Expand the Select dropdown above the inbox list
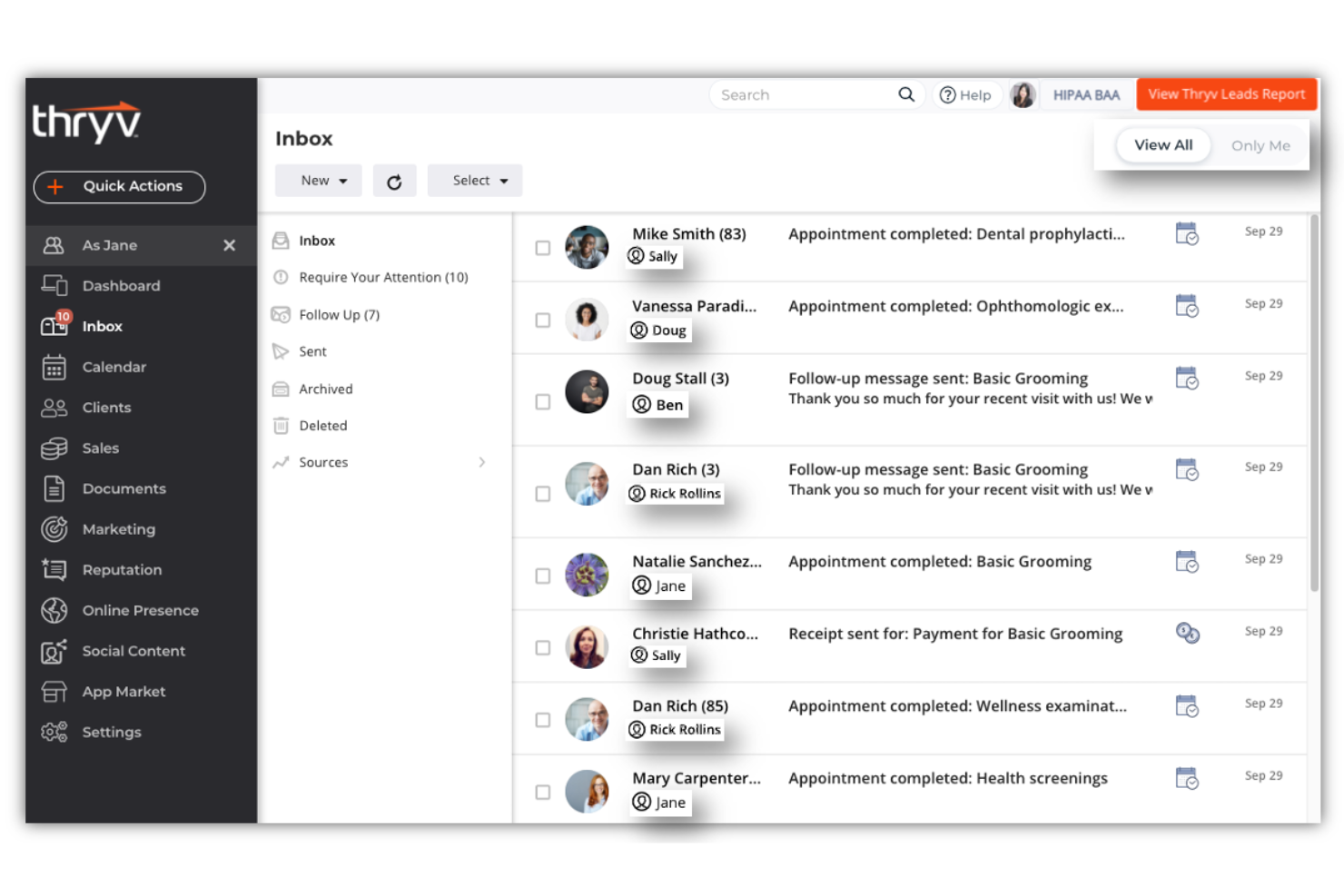Screen dimensions: 1344x896 click(x=474, y=180)
